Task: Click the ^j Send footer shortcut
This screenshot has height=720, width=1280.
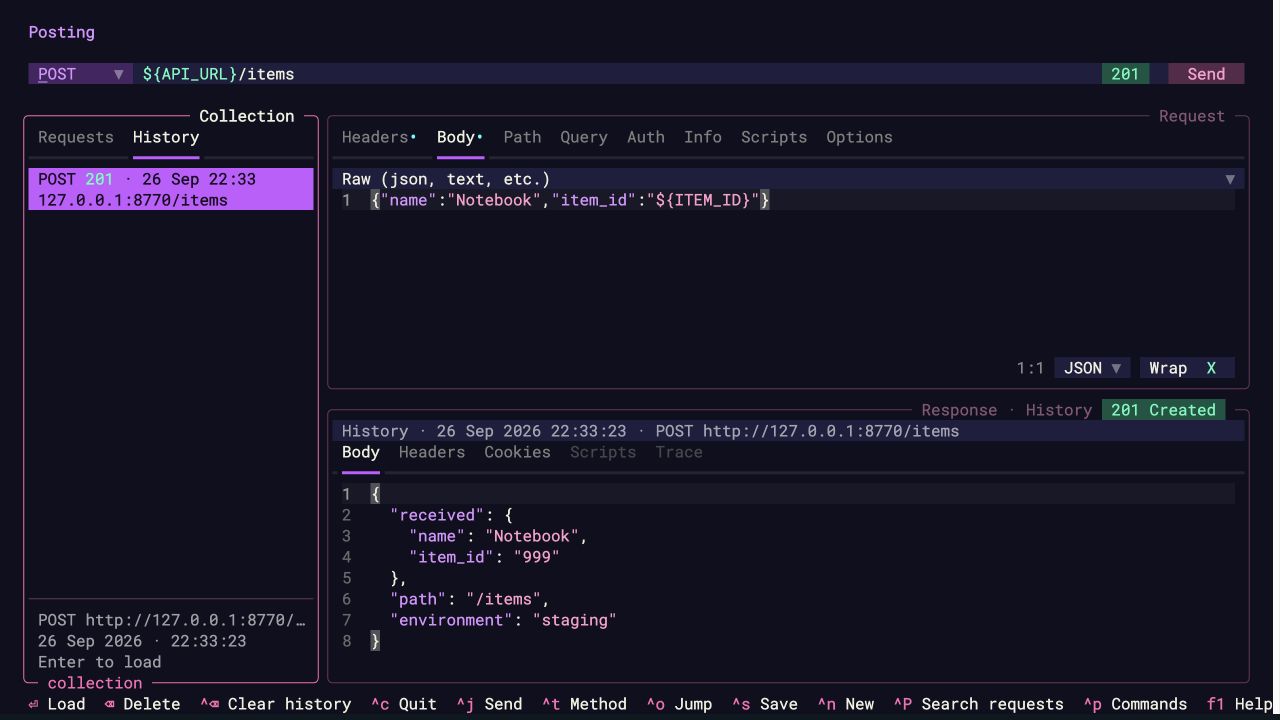Action: click(x=489, y=704)
